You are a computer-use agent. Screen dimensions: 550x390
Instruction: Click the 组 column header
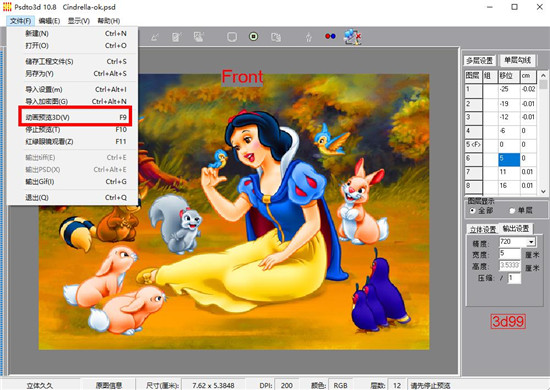click(490, 76)
